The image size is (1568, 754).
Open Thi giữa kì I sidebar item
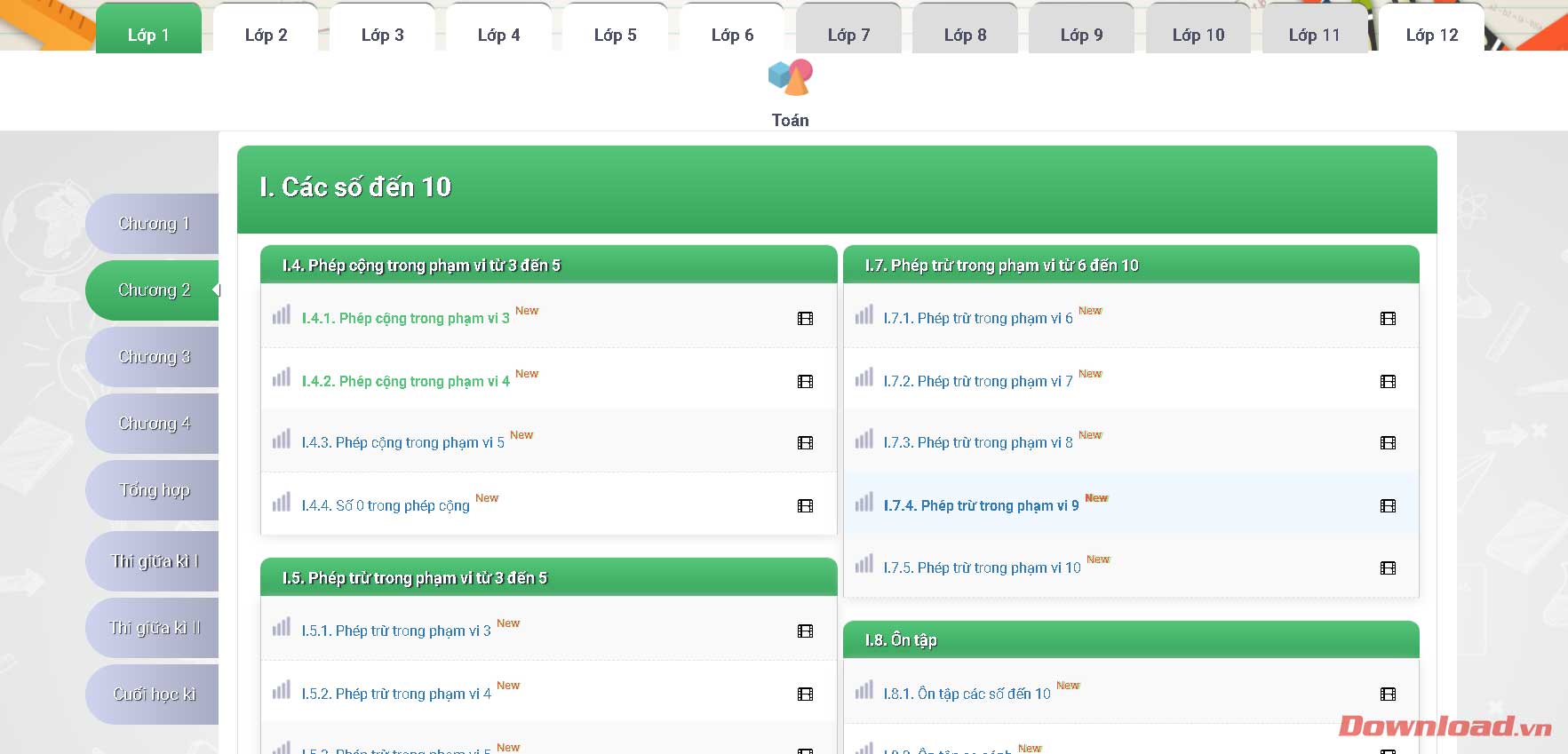pos(154,561)
